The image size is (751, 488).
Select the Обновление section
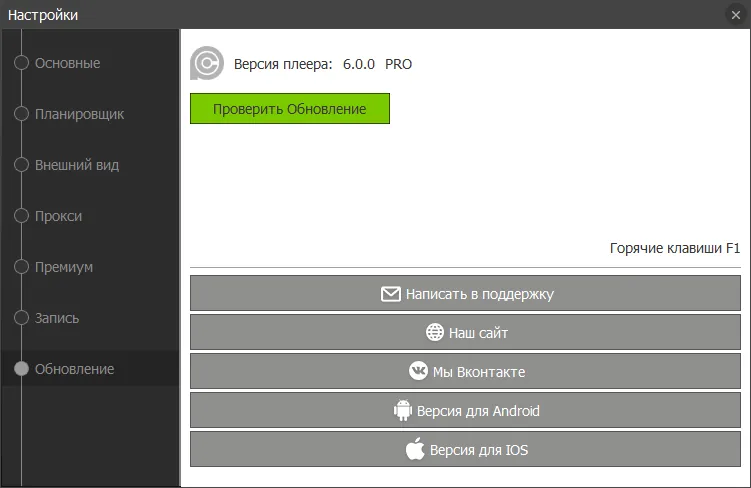(74, 369)
